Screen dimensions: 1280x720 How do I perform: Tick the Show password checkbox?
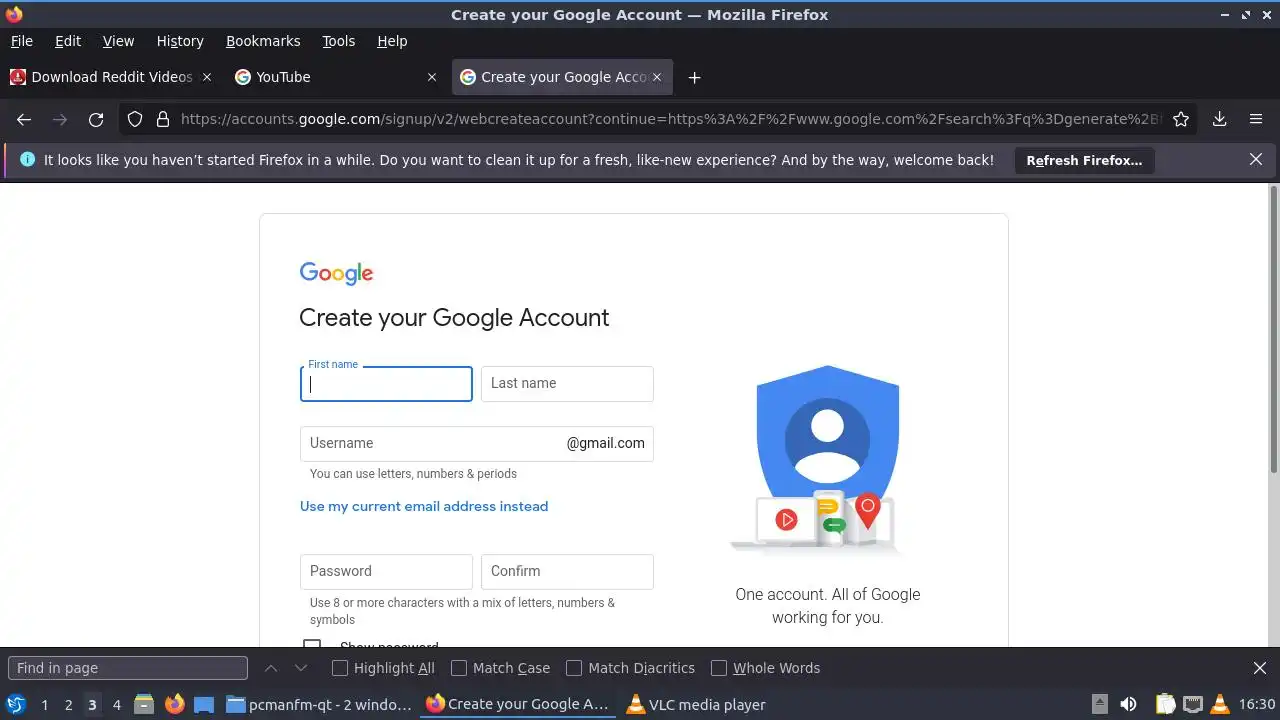point(312,643)
